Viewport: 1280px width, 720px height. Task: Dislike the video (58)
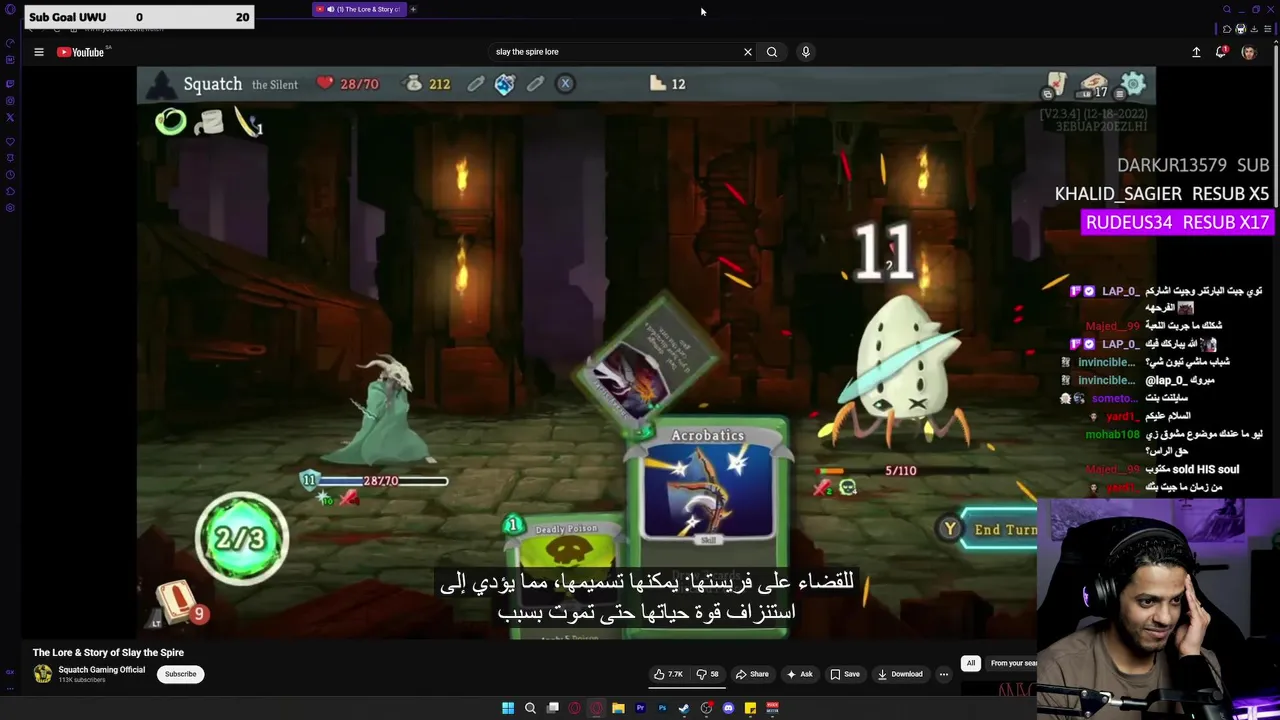click(x=708, y=674)
